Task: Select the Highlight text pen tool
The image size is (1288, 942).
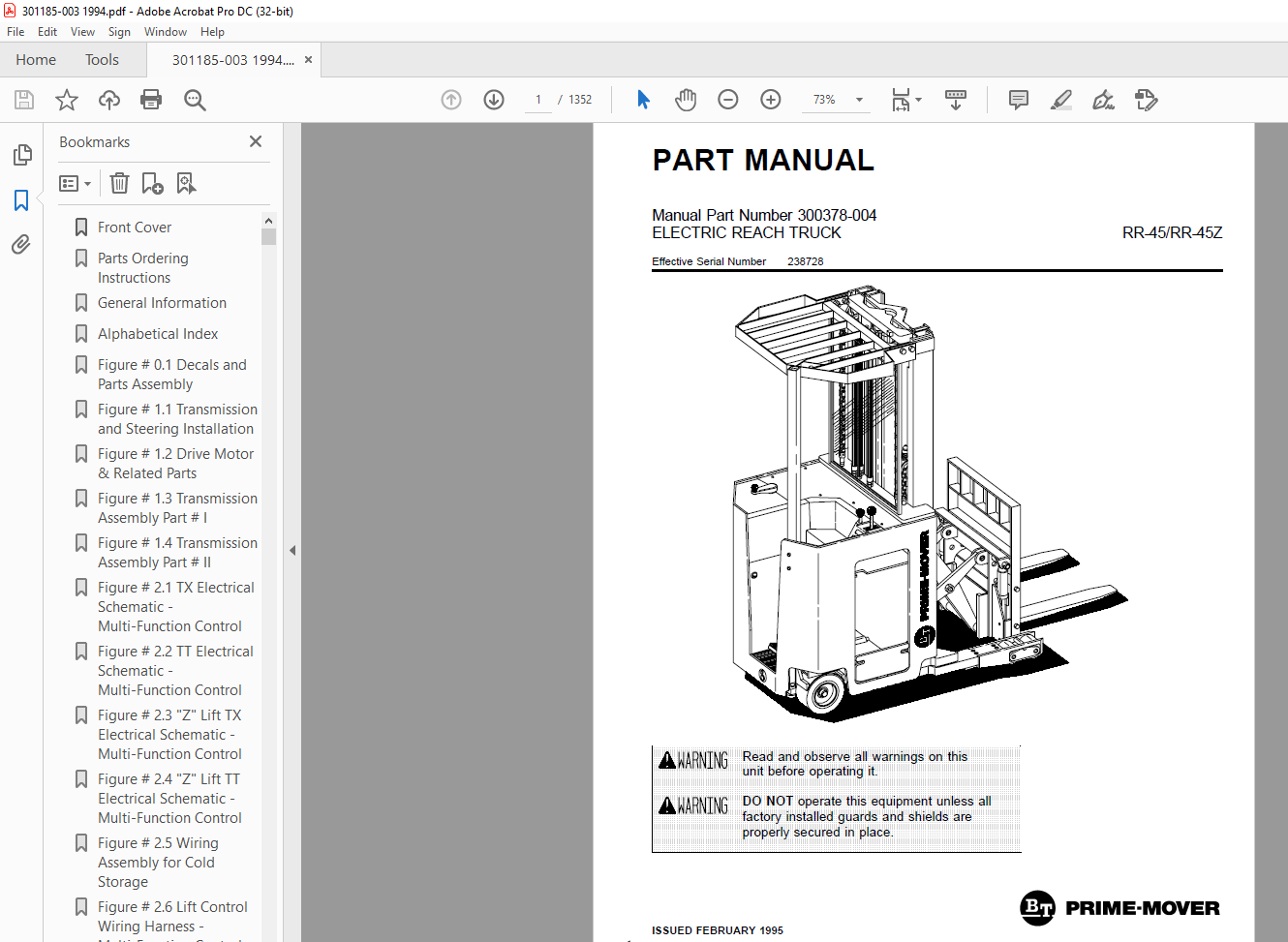Action: pyautogui.click(x=1061, y=100)
